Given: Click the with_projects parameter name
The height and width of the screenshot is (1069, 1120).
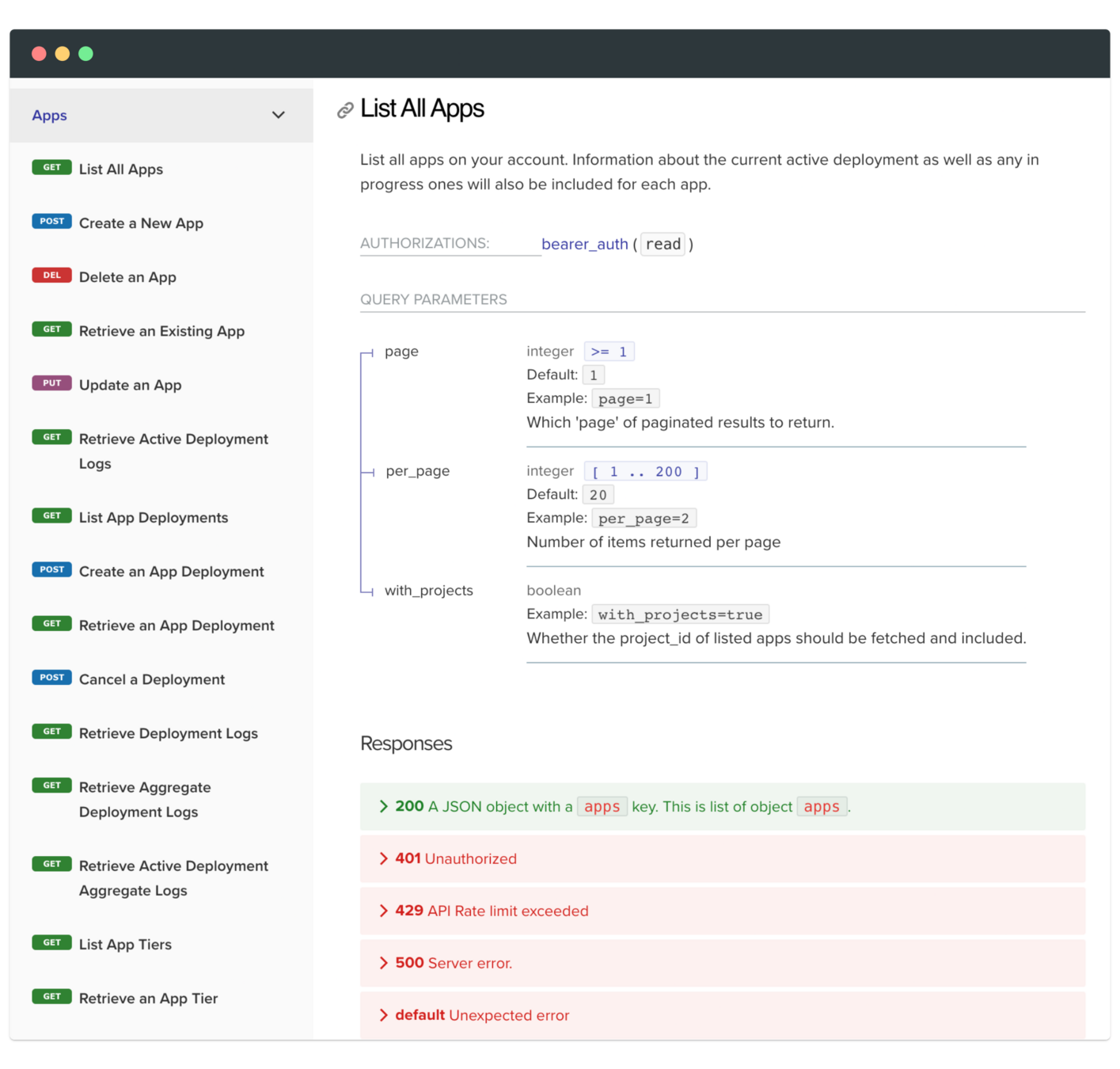Looking at the screenshot, I should click(428, 591).
